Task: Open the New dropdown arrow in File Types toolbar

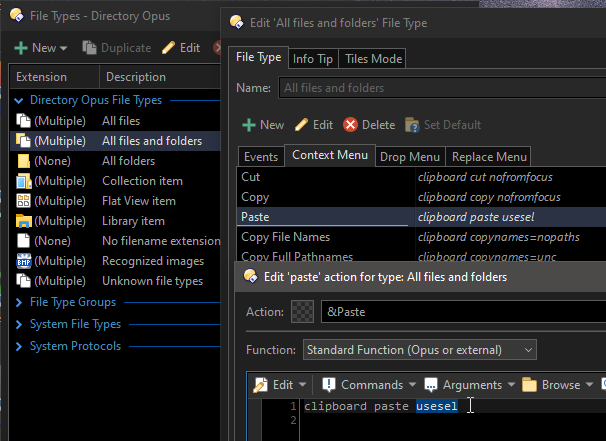Action: [64, 48]
